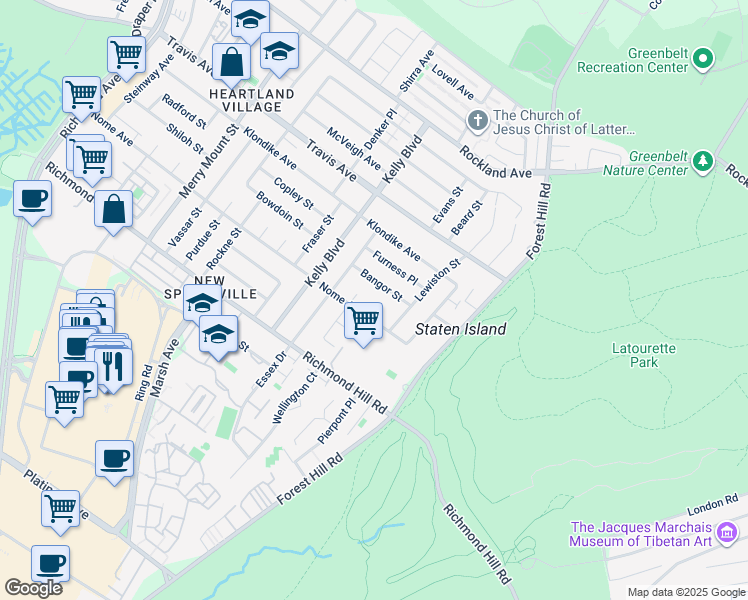Select the Jacques Marchais Museum marker icon
The image size is (748, 600).
point(731,533)
